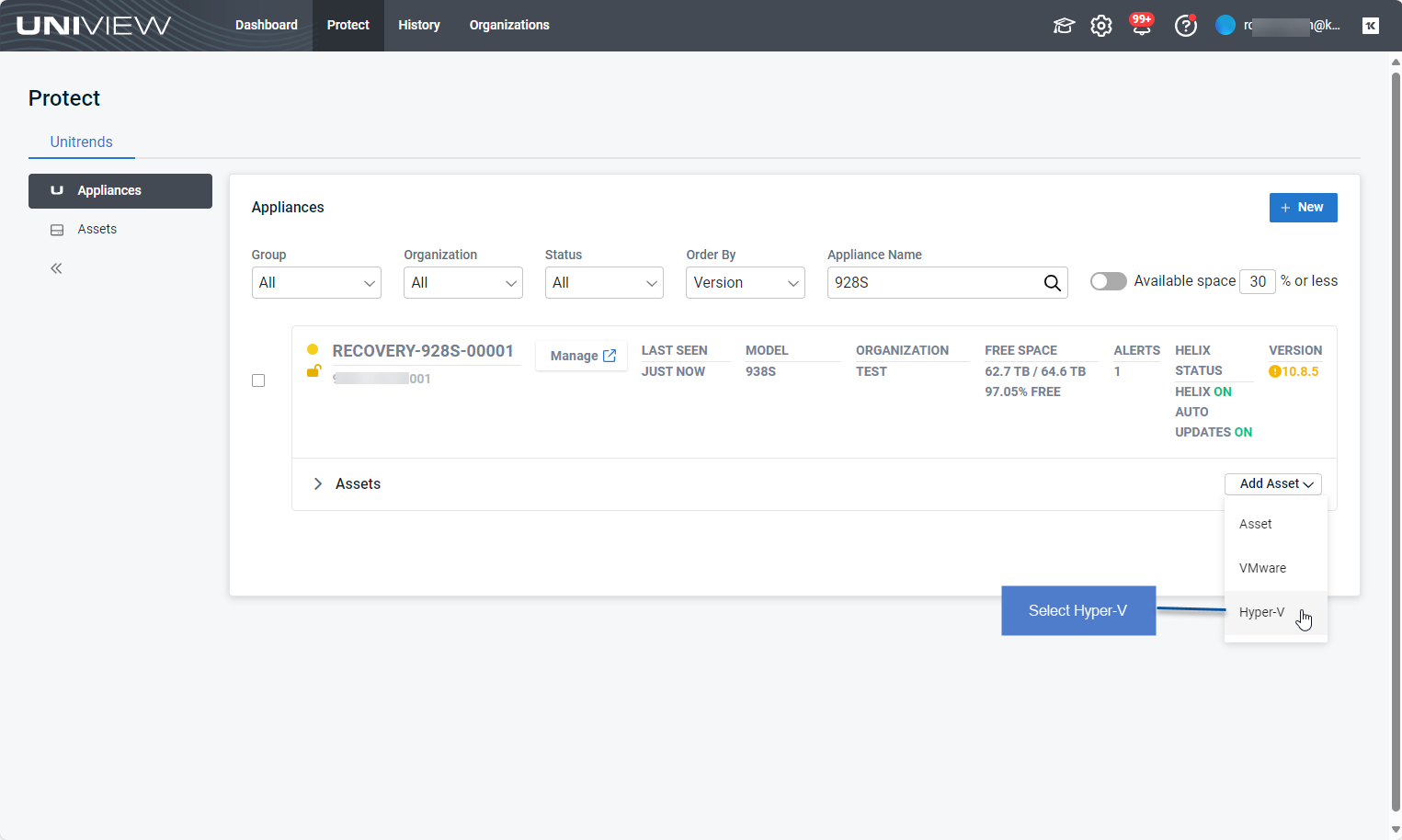Select Hyper-V from Add Asset menu
The image size is (1402, 840).
[1276, 612]
